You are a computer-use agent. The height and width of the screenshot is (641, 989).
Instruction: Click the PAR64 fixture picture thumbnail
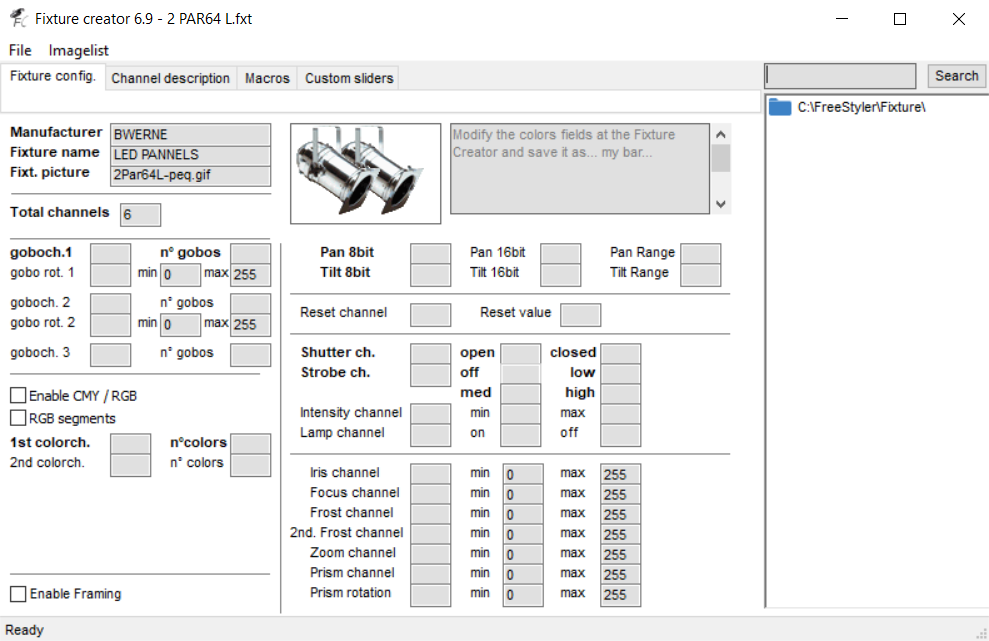[364, 172]
